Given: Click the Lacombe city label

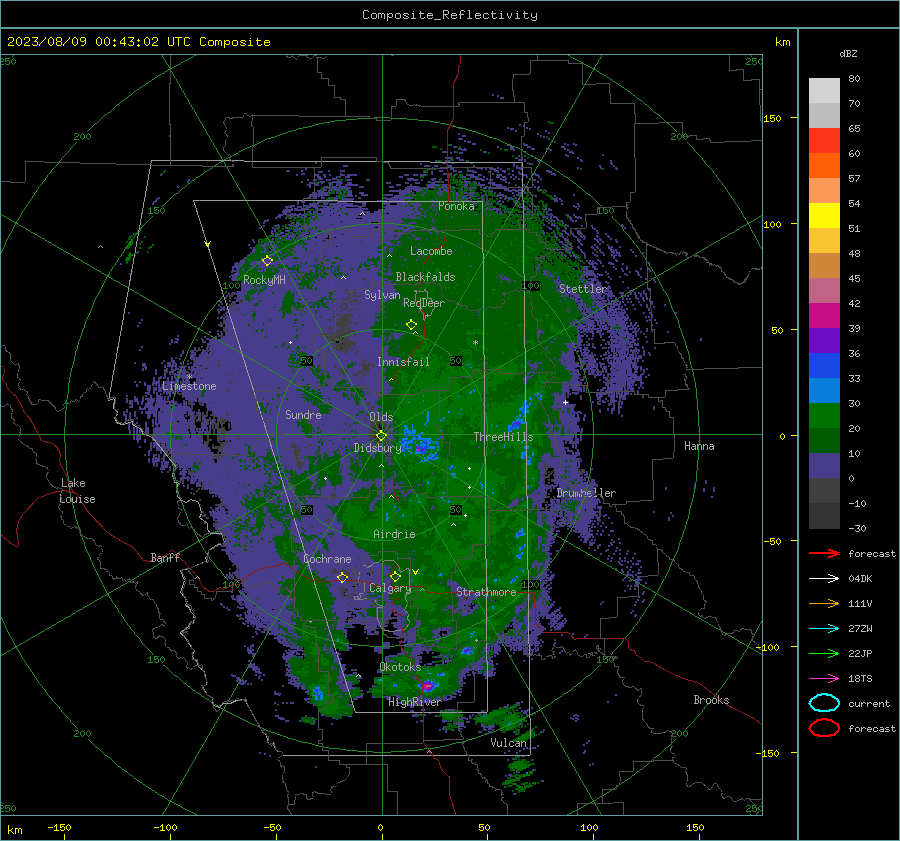Looking at the screenshot, I should point(431,251).
